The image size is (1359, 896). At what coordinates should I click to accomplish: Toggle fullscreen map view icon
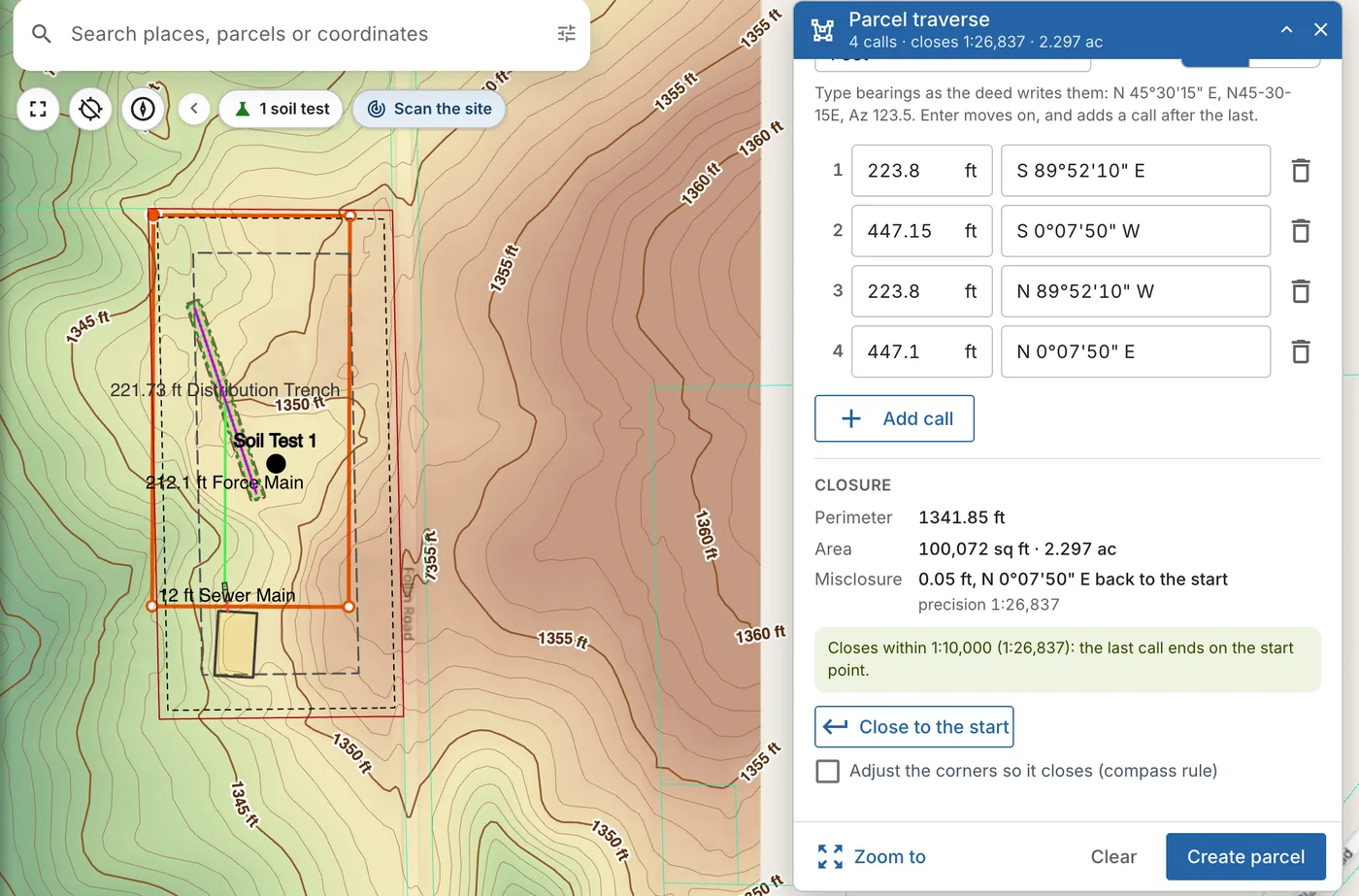(x=38, y=109)
